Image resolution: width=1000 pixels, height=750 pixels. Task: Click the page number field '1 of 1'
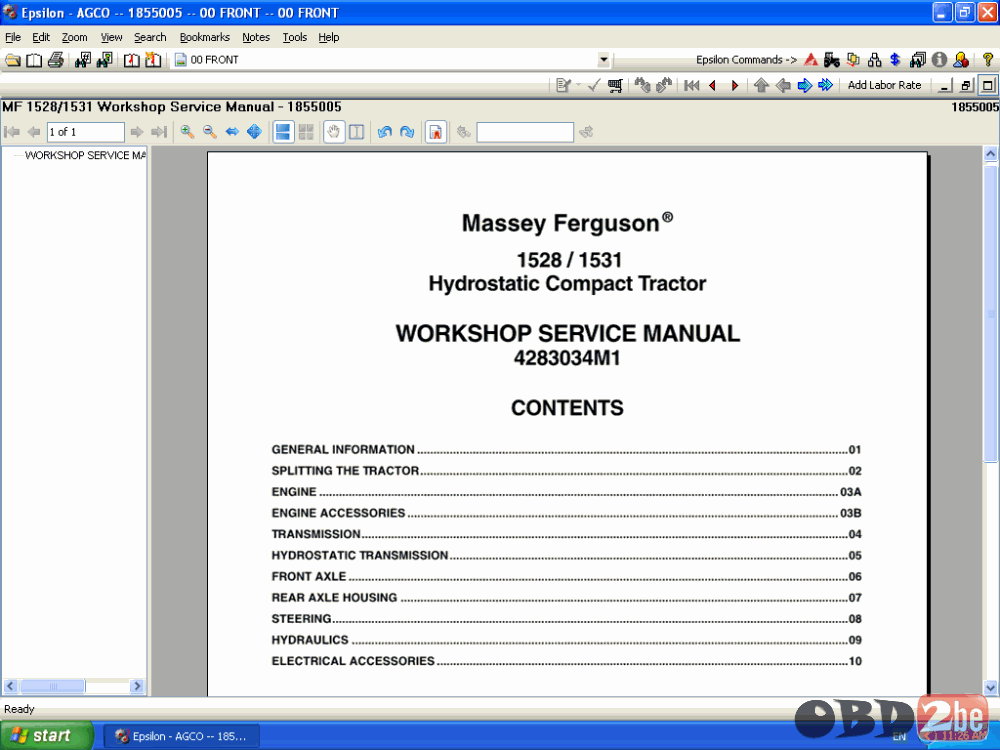tap(85, 132)
